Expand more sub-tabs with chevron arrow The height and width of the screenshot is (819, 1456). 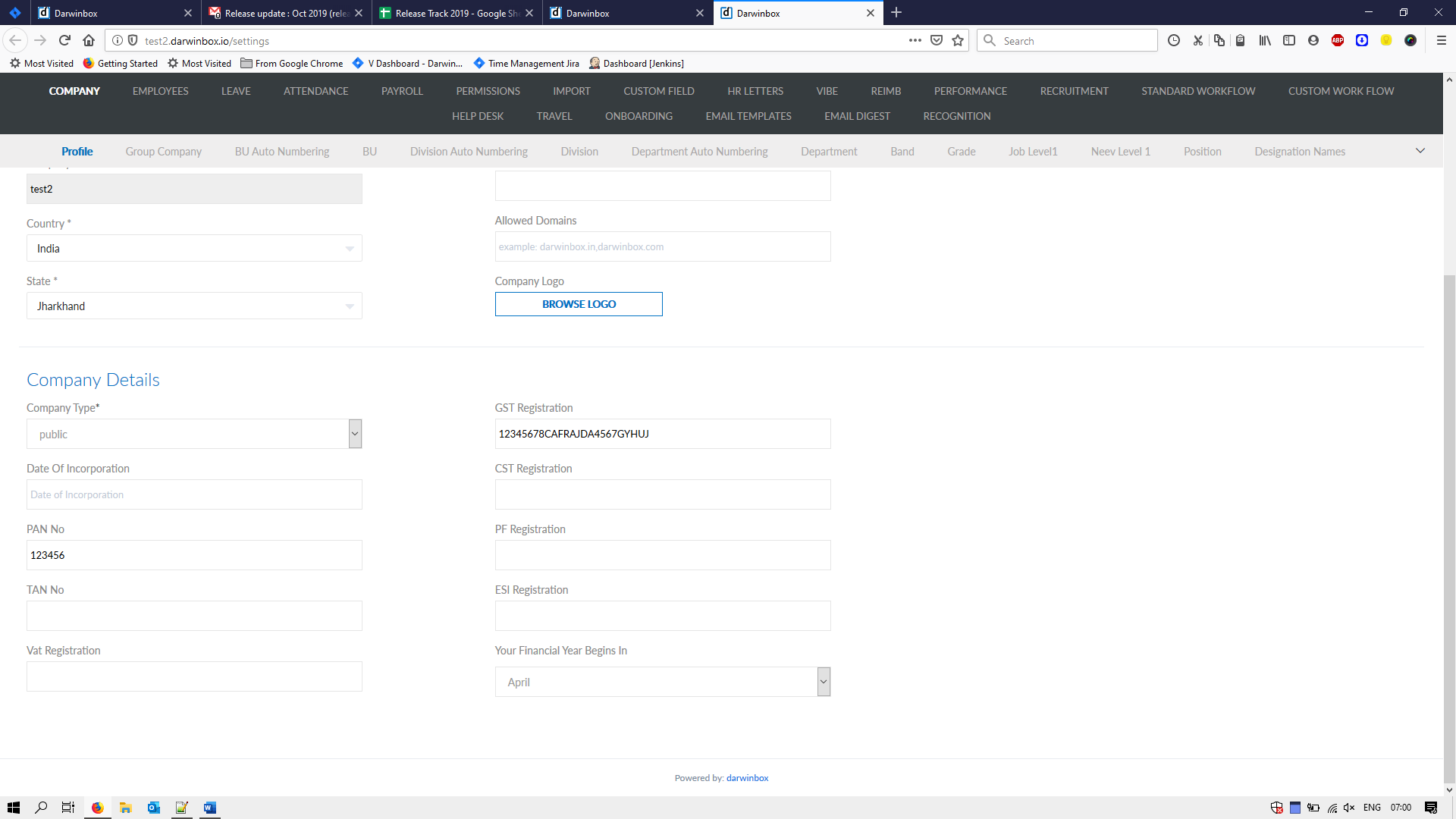pos(1420,151)
